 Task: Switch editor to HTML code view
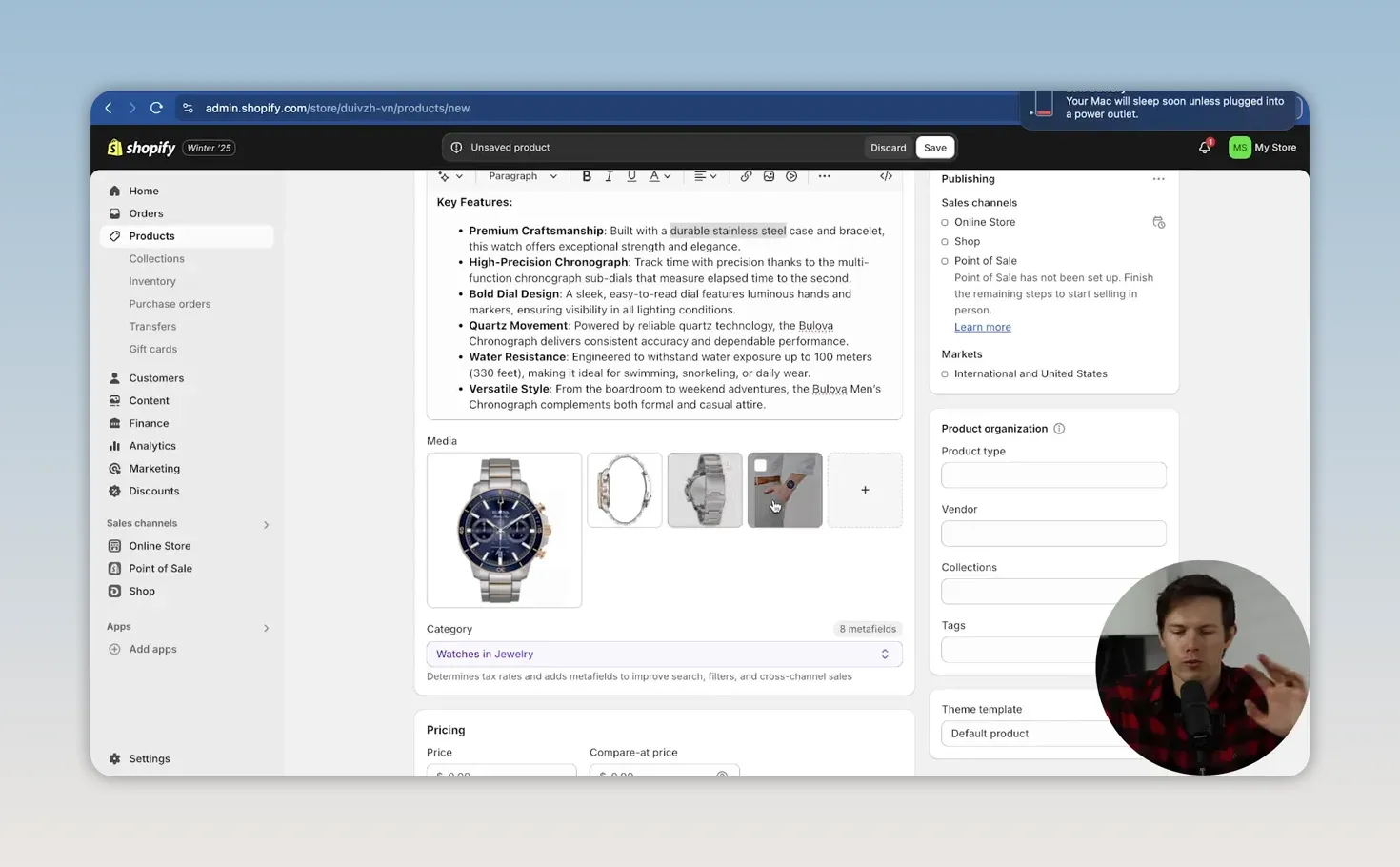coord(886,176)
